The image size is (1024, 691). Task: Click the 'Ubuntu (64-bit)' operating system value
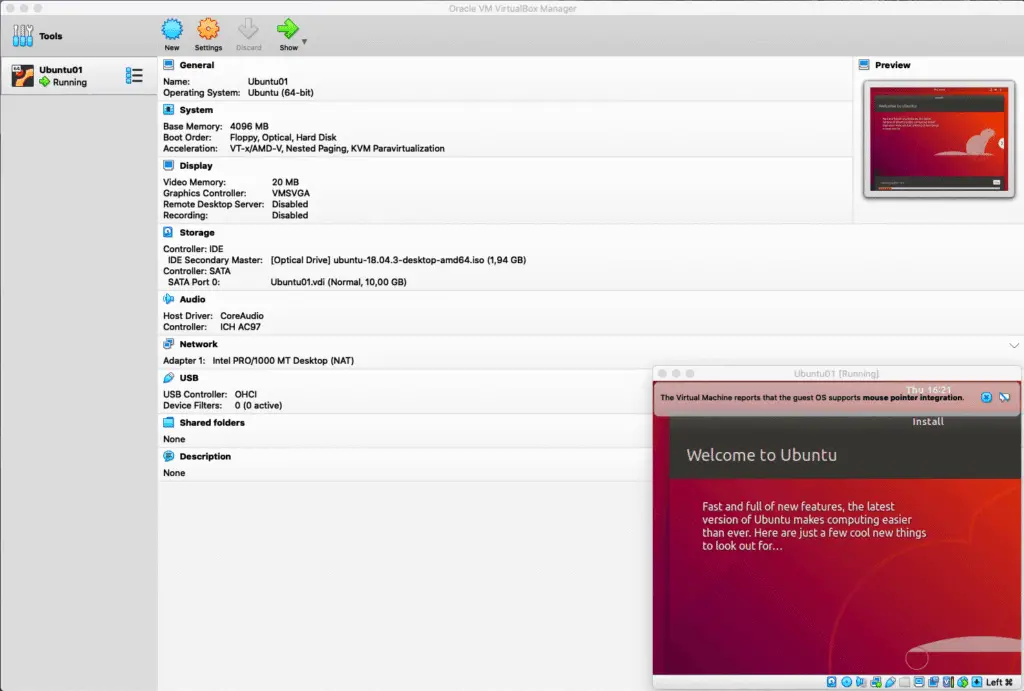(x=280, y=93)
